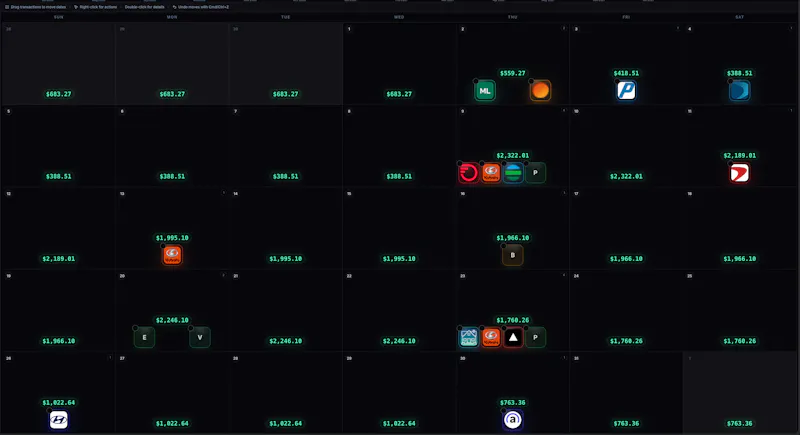Click the 'Undo moves with Cmd/Ctrl+Z' hint
The width and height of the screenshot is (800, 435).
tap(201, 7)
